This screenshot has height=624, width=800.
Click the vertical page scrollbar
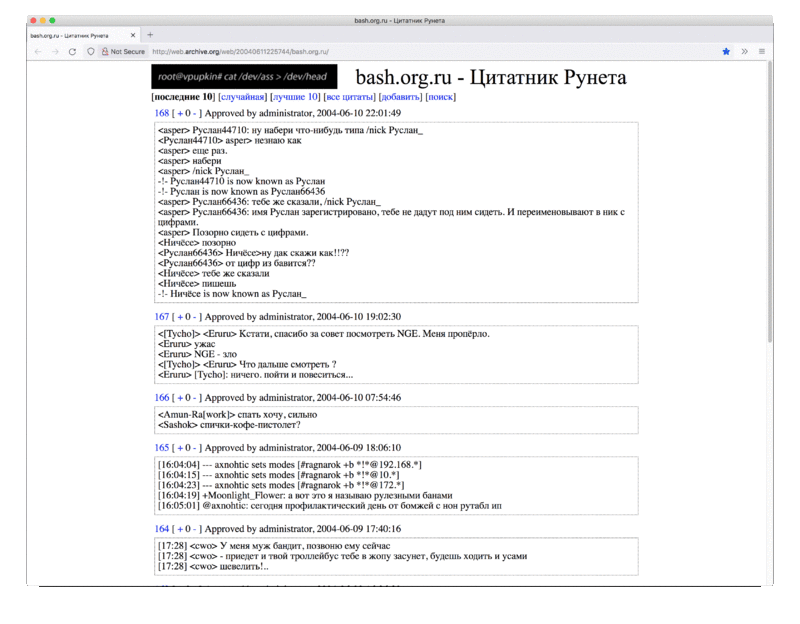[x=769, y=200]
